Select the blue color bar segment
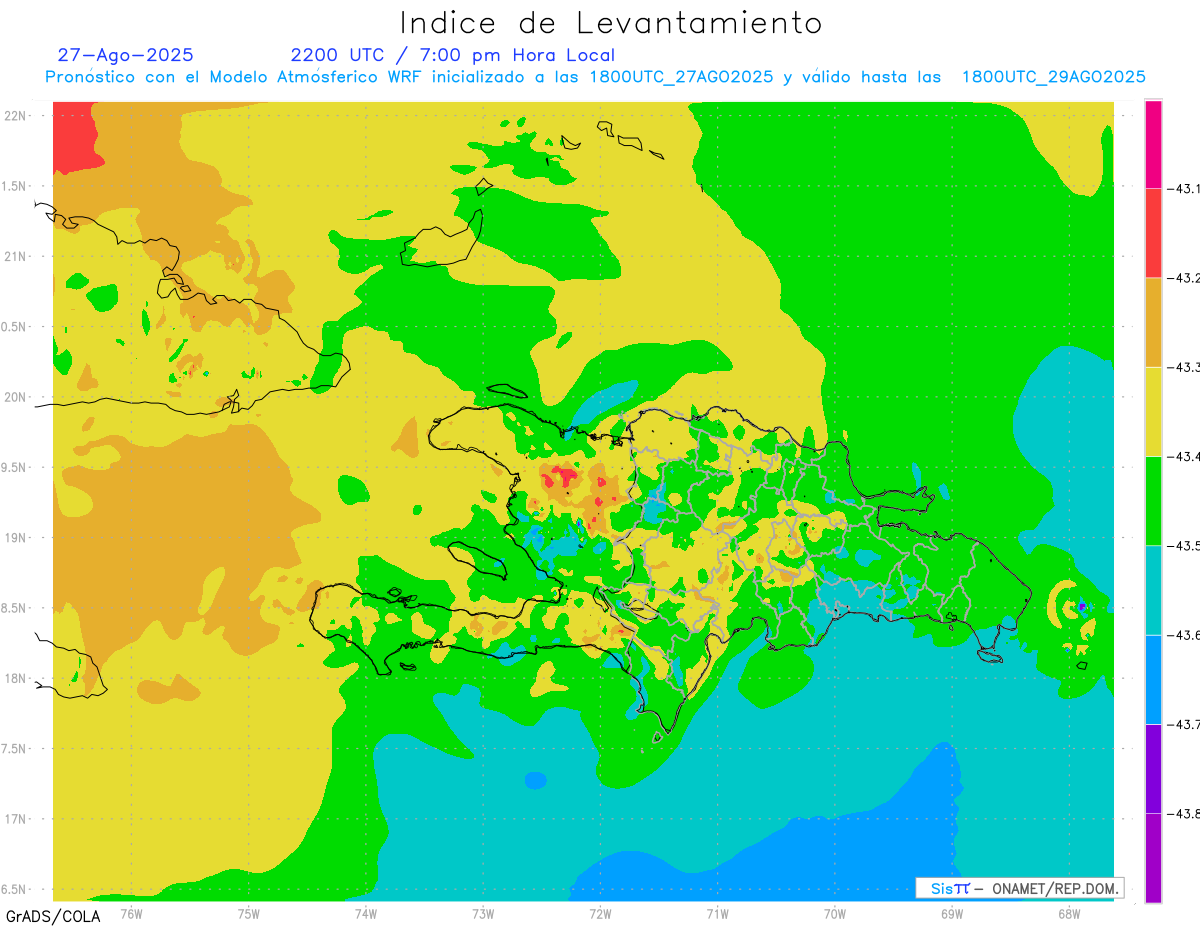This screenshot has width=1200, height=927. (1153, 679)
